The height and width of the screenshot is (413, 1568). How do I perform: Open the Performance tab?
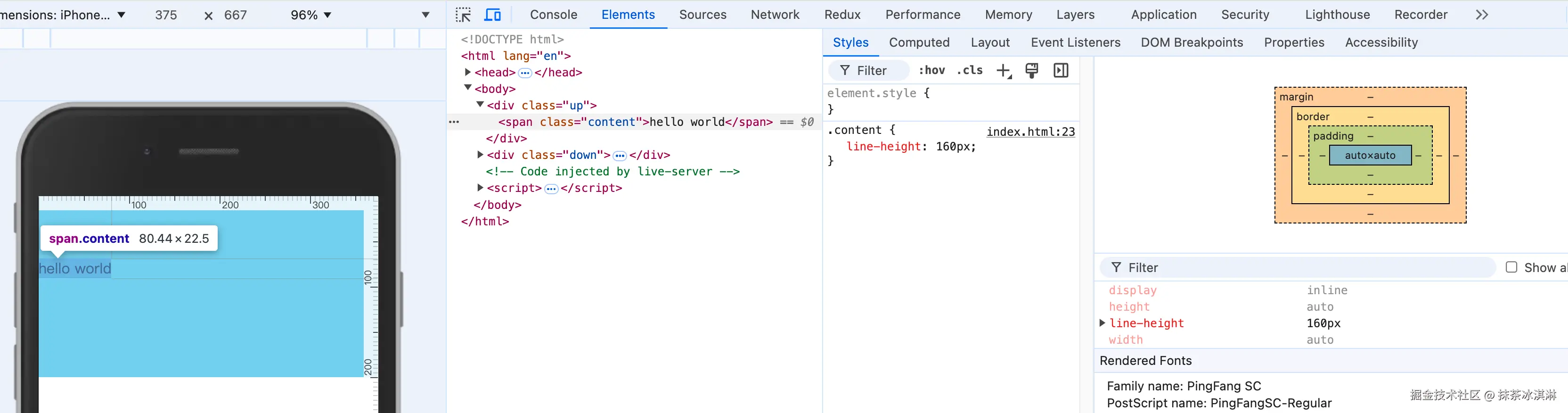pos(923,15)
